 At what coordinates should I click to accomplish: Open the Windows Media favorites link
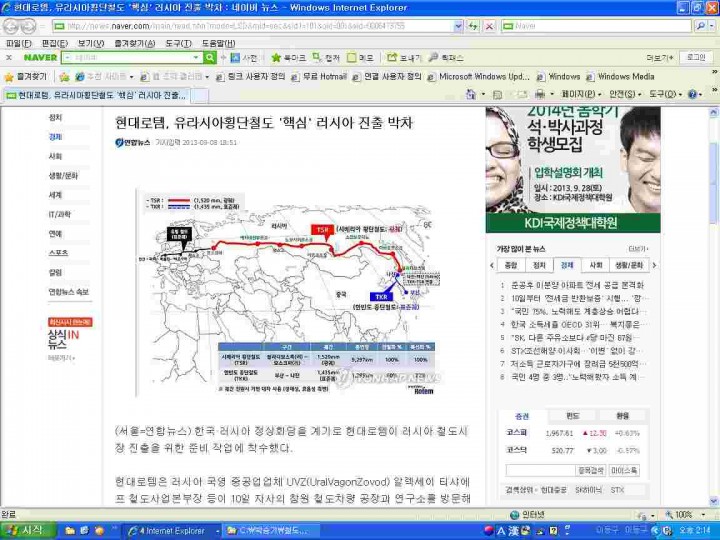tap(620, 77)
